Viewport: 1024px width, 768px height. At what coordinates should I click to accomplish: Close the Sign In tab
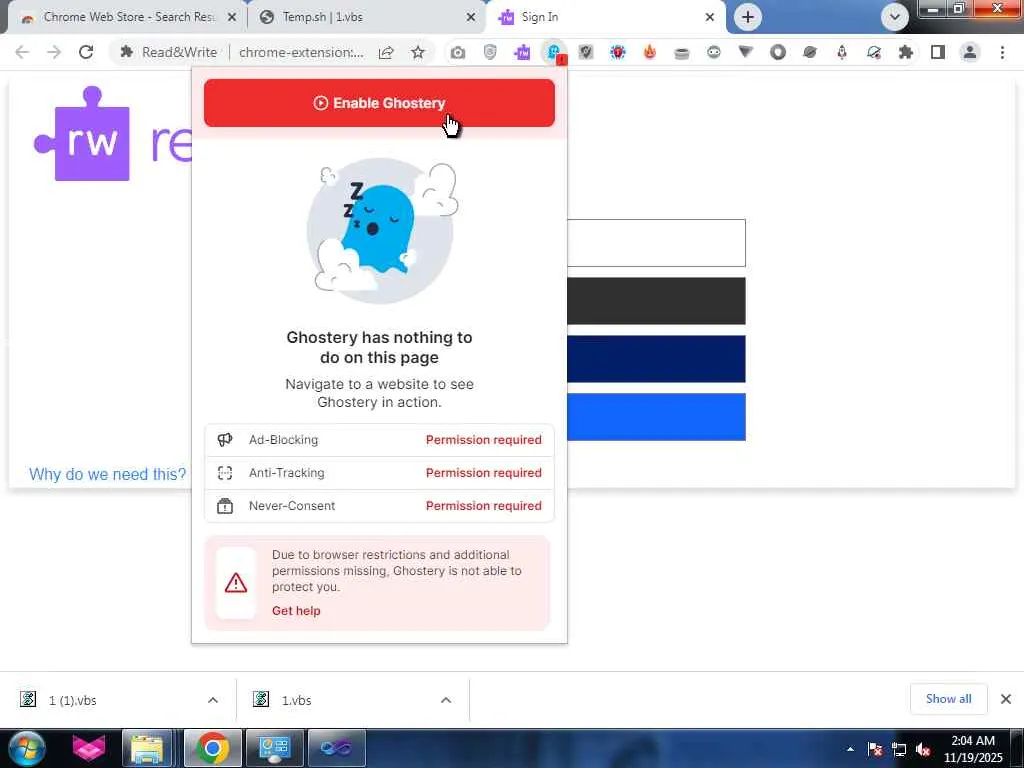(710, 17)
